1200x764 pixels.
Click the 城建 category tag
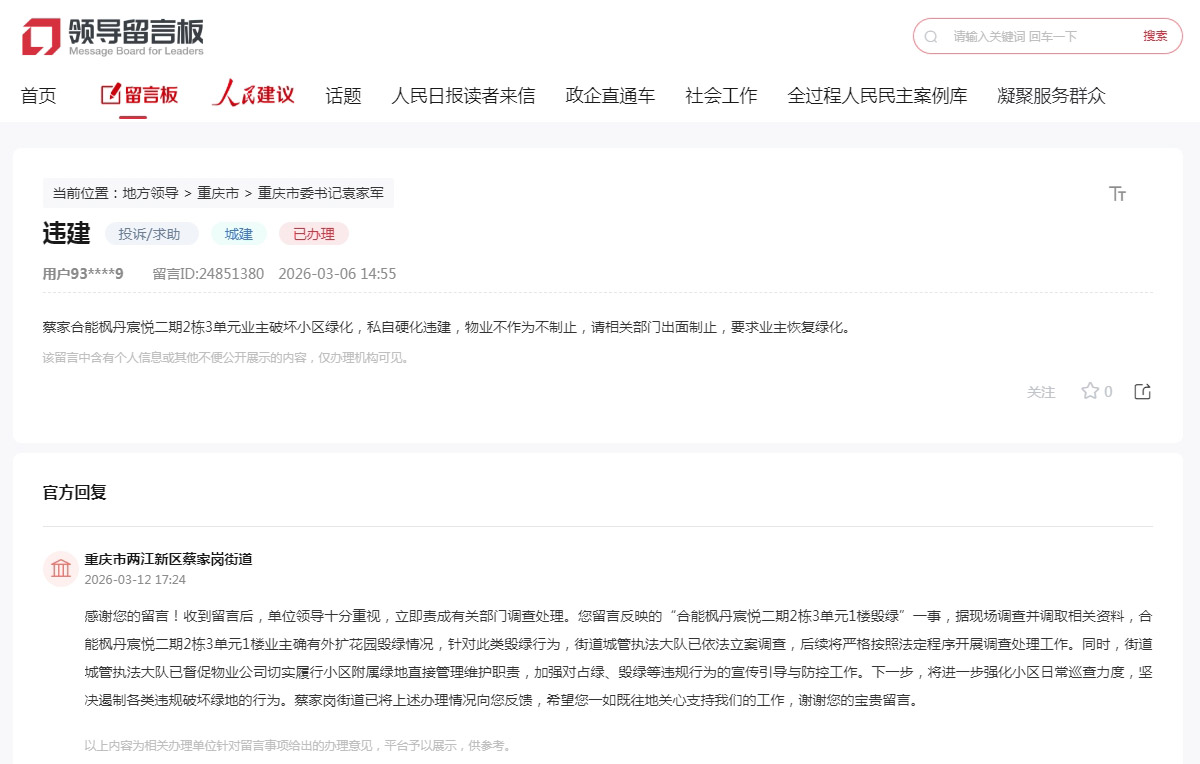(239, 233)
